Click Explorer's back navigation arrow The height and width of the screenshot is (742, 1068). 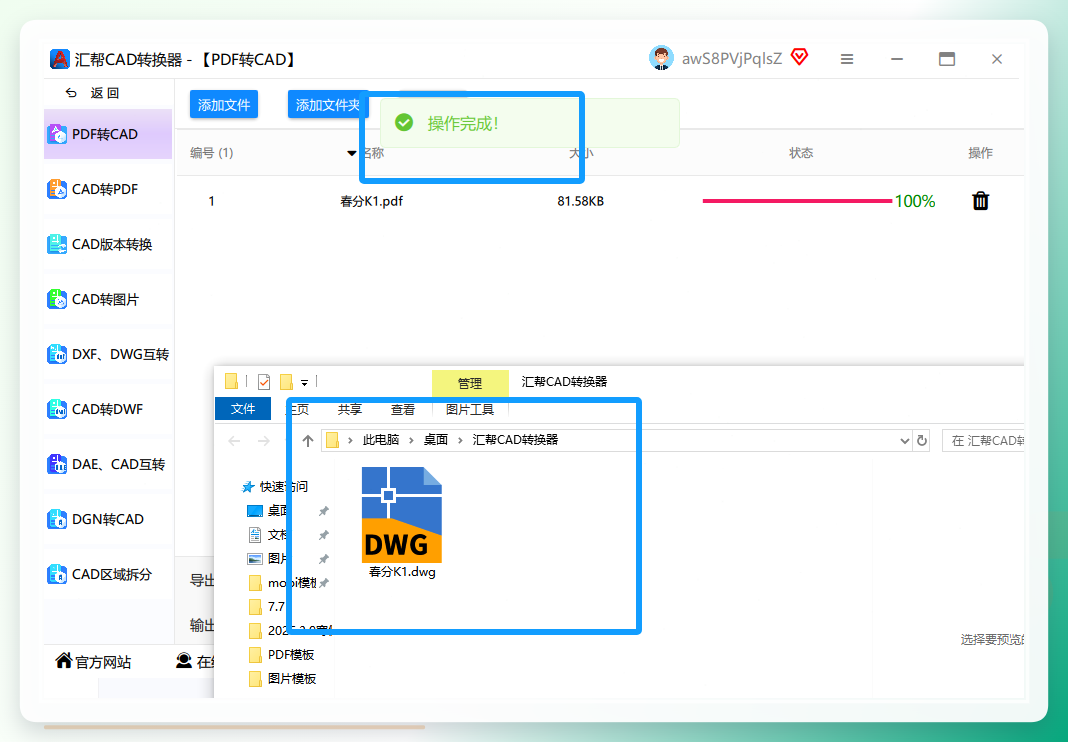coord(234,441)
